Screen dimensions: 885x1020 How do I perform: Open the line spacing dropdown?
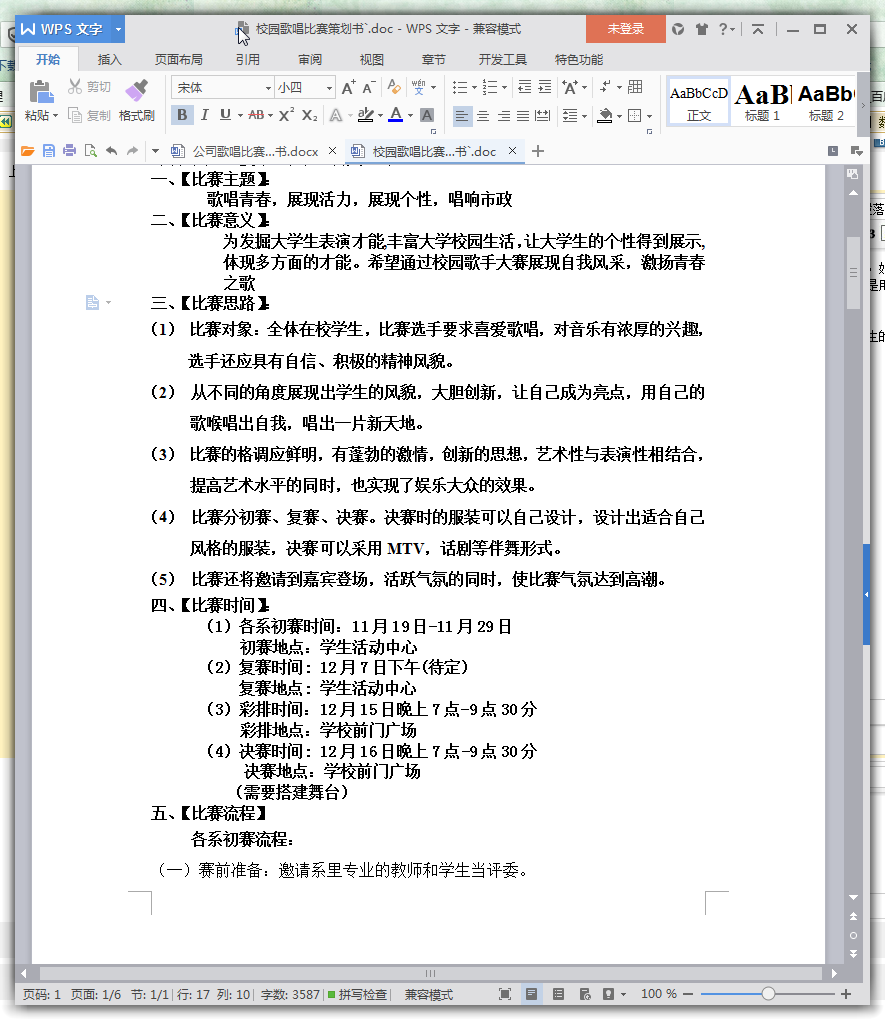click(x=584, y=116)
